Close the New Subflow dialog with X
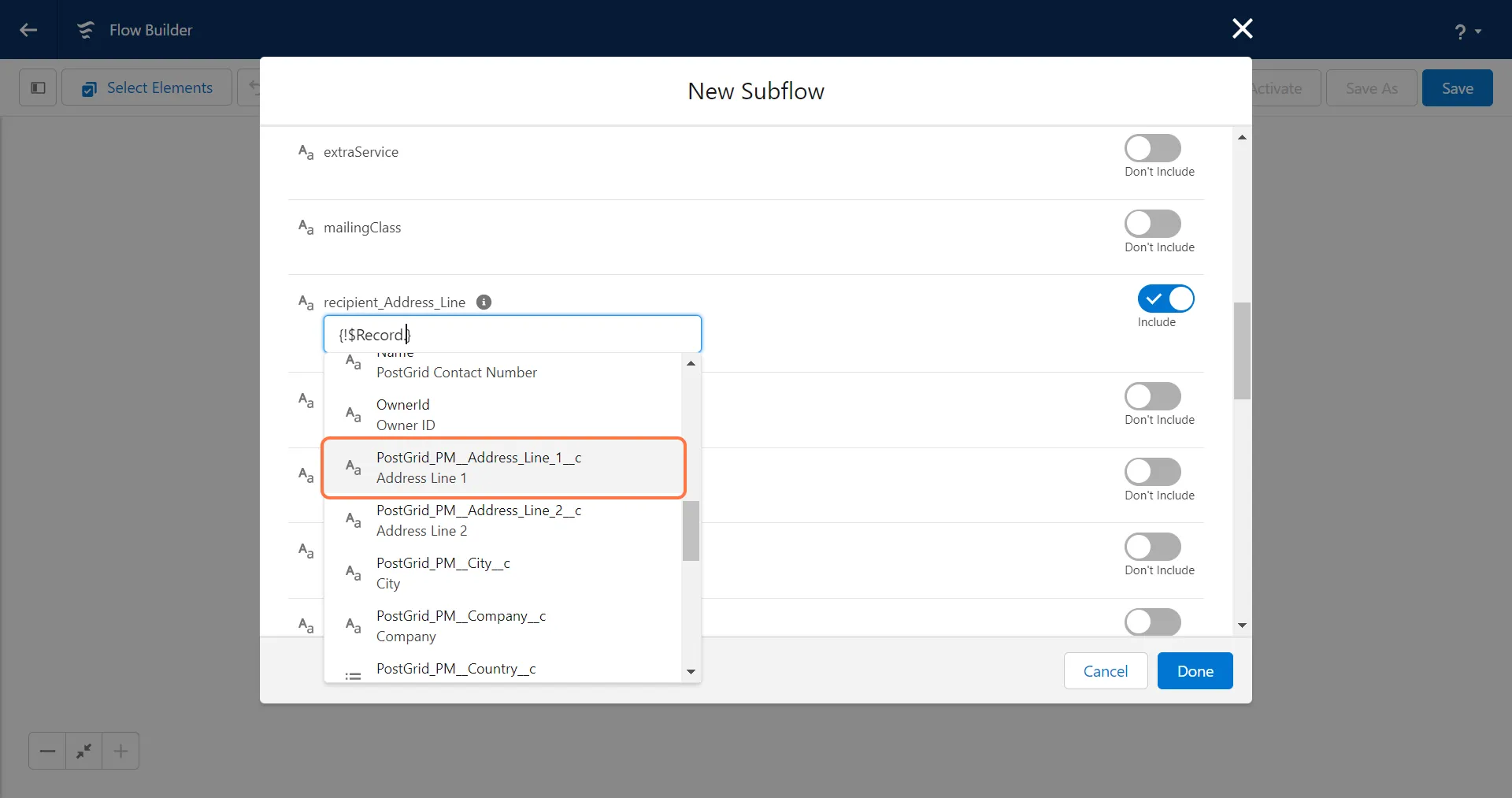 coord(1242,29)
